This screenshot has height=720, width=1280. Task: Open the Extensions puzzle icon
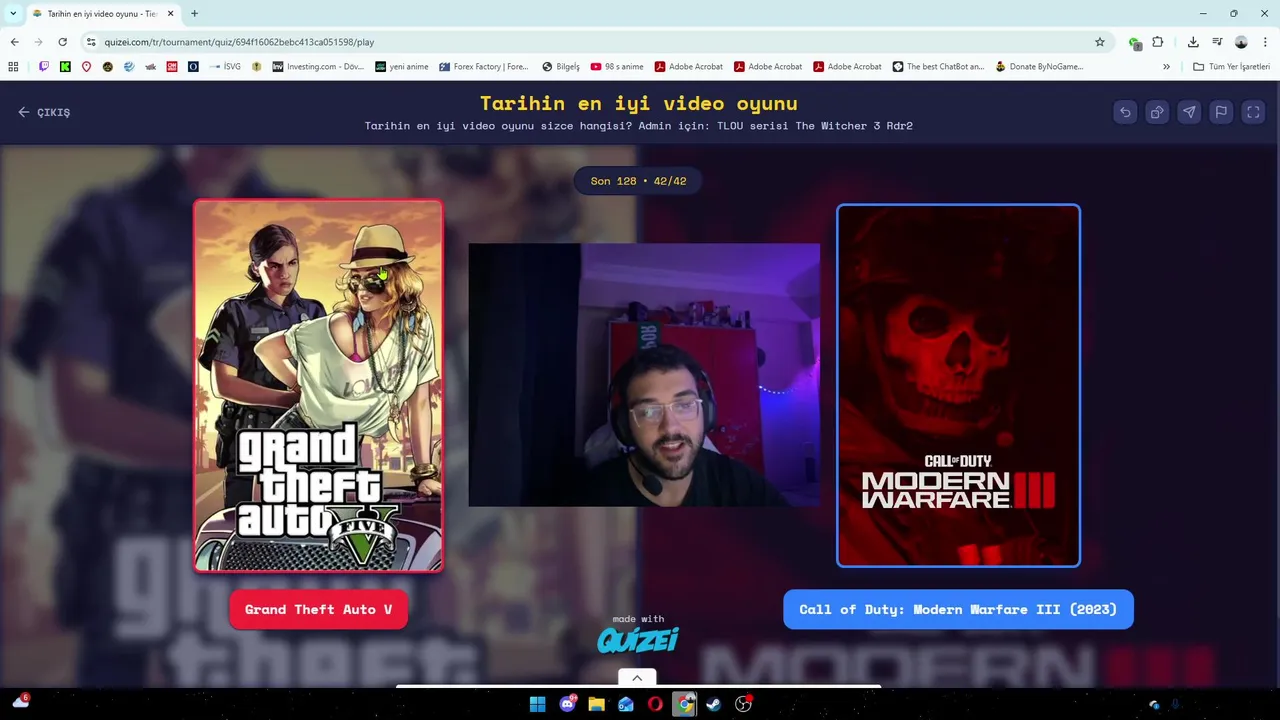pos(1158,42)
